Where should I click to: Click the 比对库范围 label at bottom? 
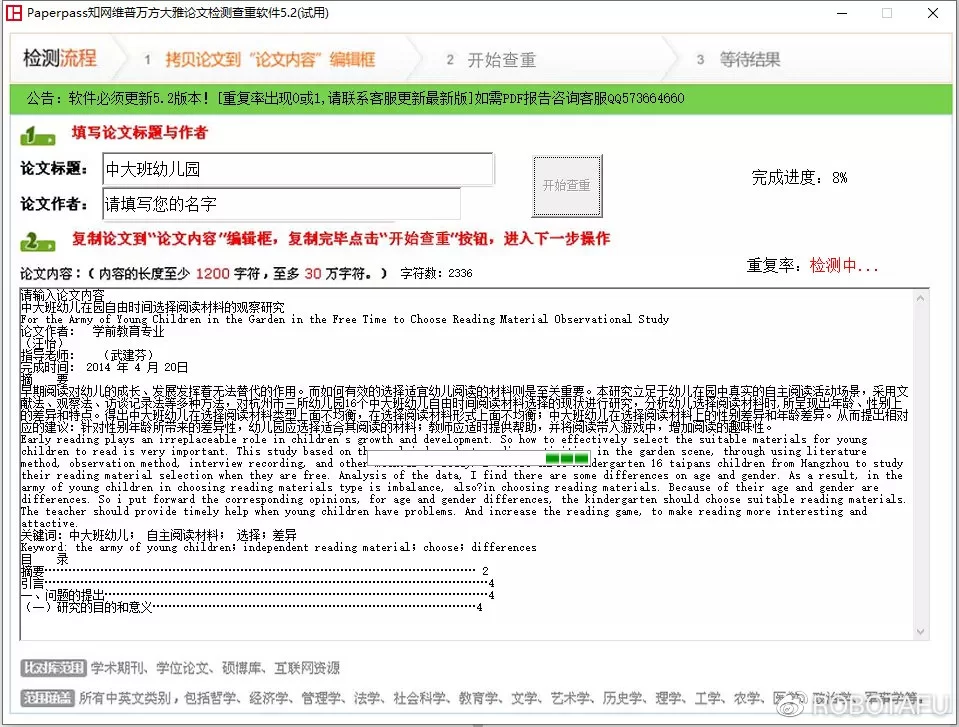click(x=52, y=668)
